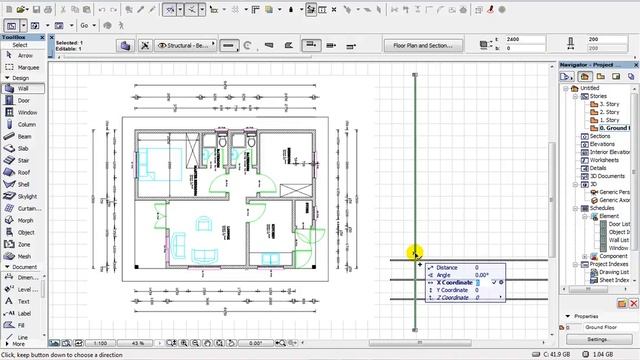This screenshot has height=360, width=640.
Task: Open the 0. Ground Floor story
Action: (610, 128)
